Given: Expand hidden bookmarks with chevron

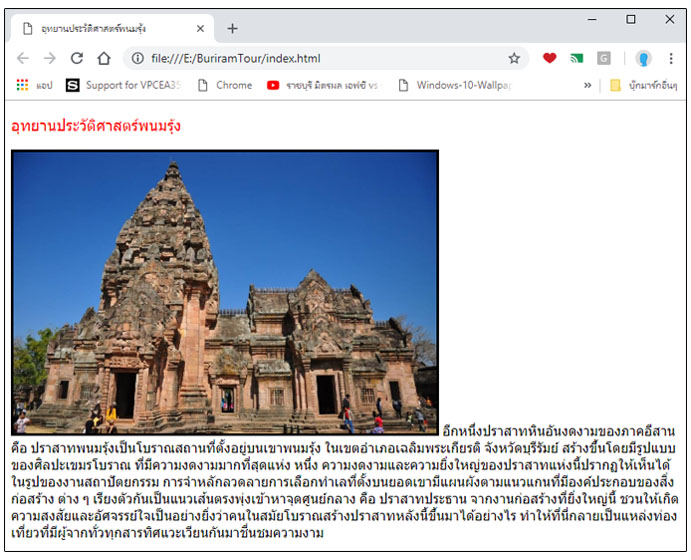Looking at the screenshot, I should (x=588, y=86).
